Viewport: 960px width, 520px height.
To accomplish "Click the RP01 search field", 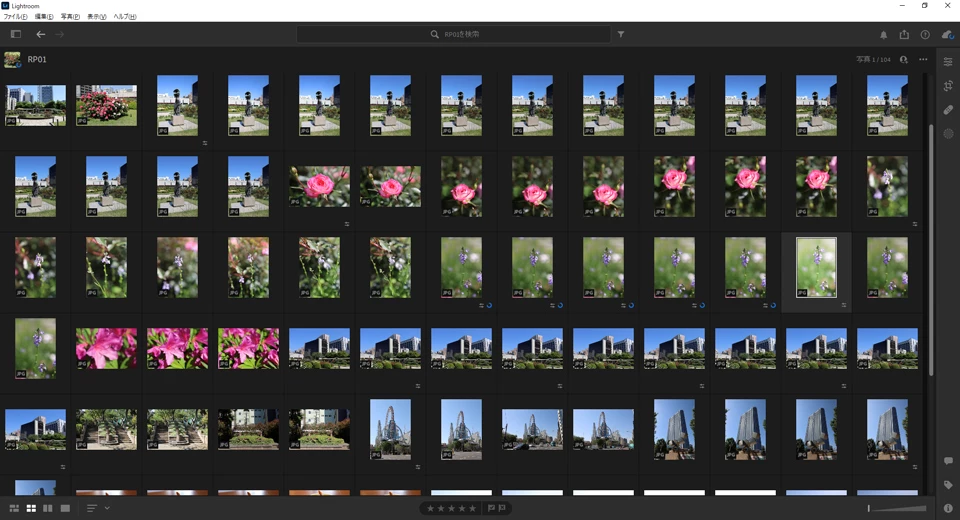I will [454, 34].
